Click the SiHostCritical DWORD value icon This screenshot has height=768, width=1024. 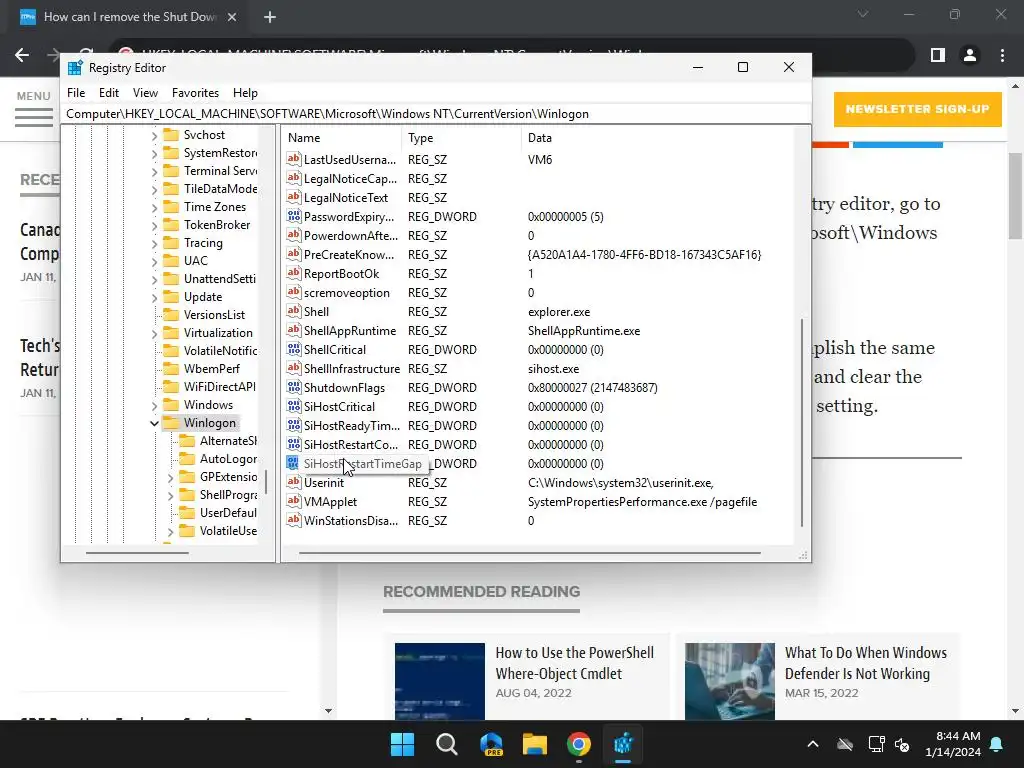pos(294,406)
